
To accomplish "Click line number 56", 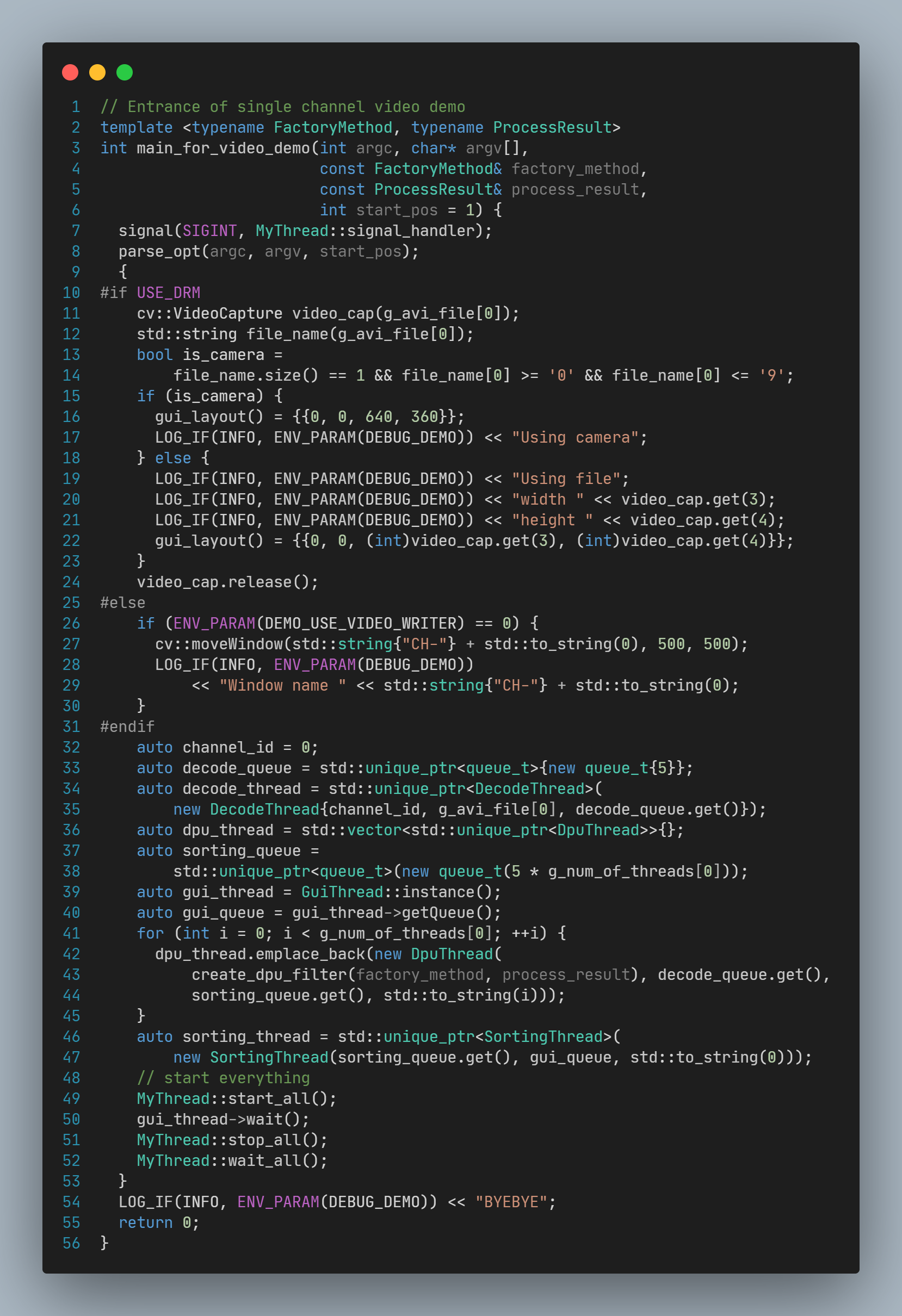I will (71, 1244).
